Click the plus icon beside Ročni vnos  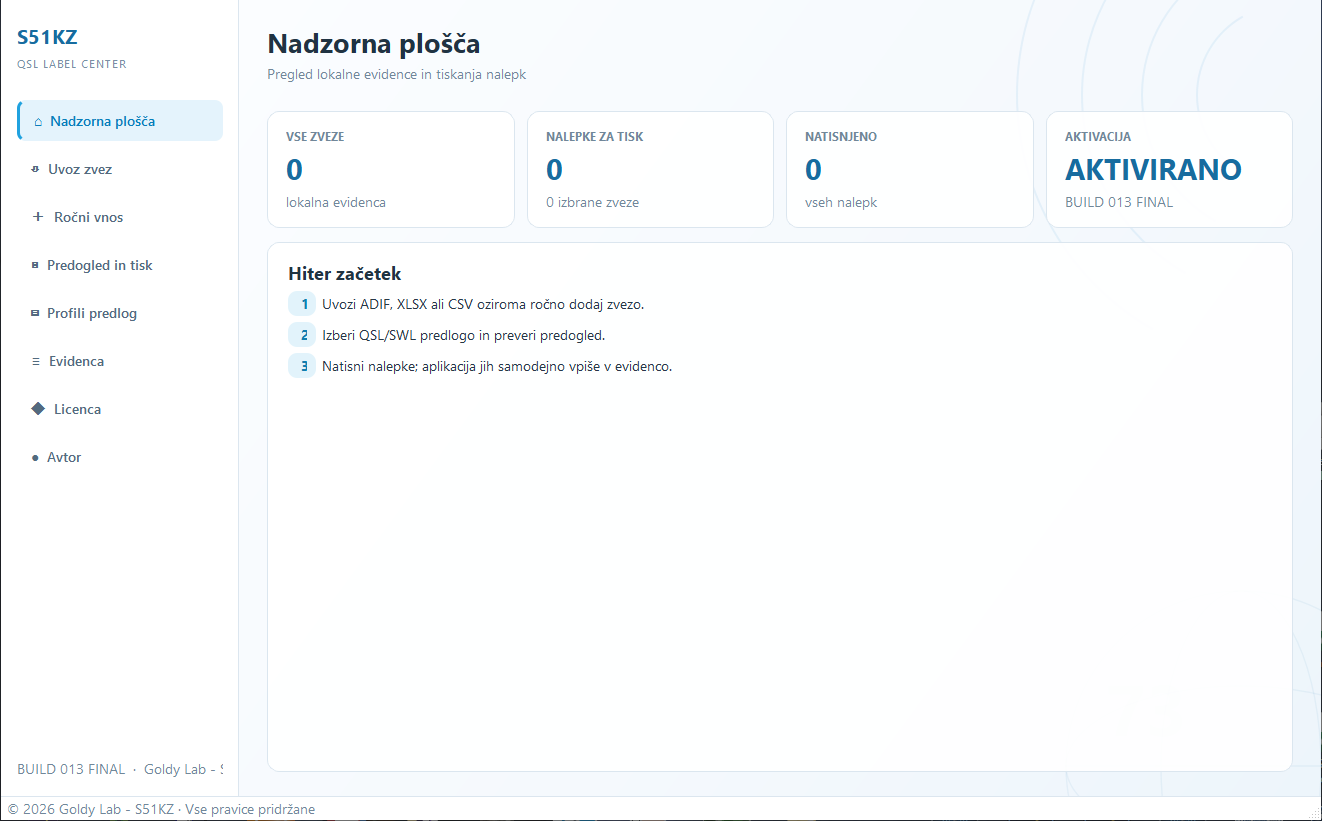coord(38,217)
